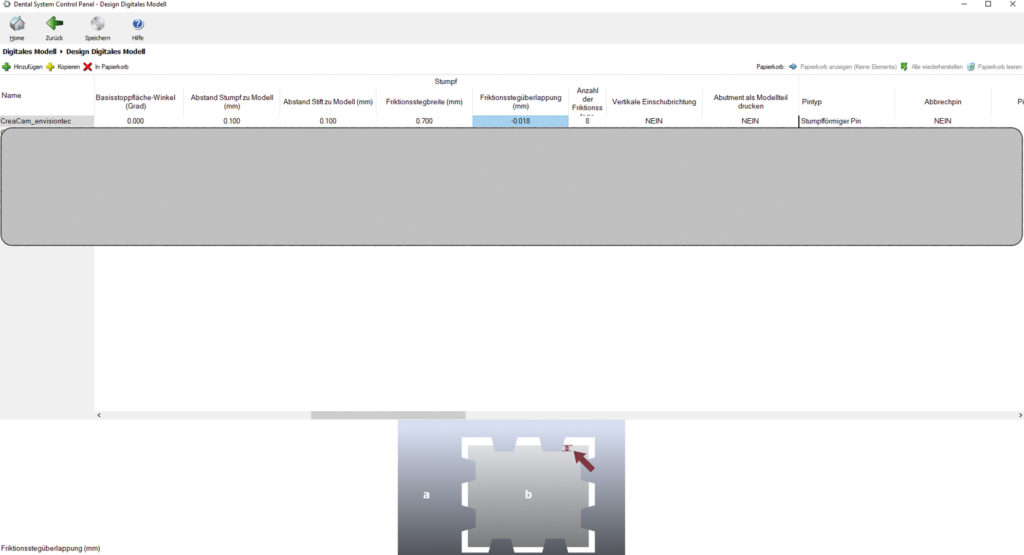Select Design Digitales Modell breadcrumb
Image resolution: width=1024 pixels, height=555 pixels.
pyautogui.click(x=105, y=52)
